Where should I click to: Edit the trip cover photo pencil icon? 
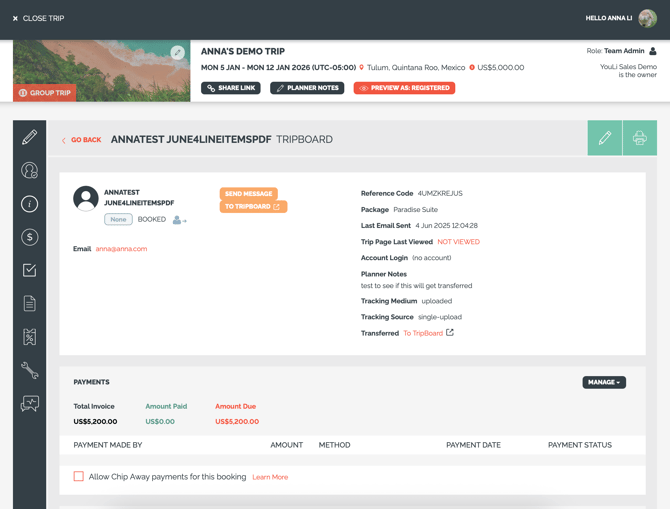click(177, 53)
